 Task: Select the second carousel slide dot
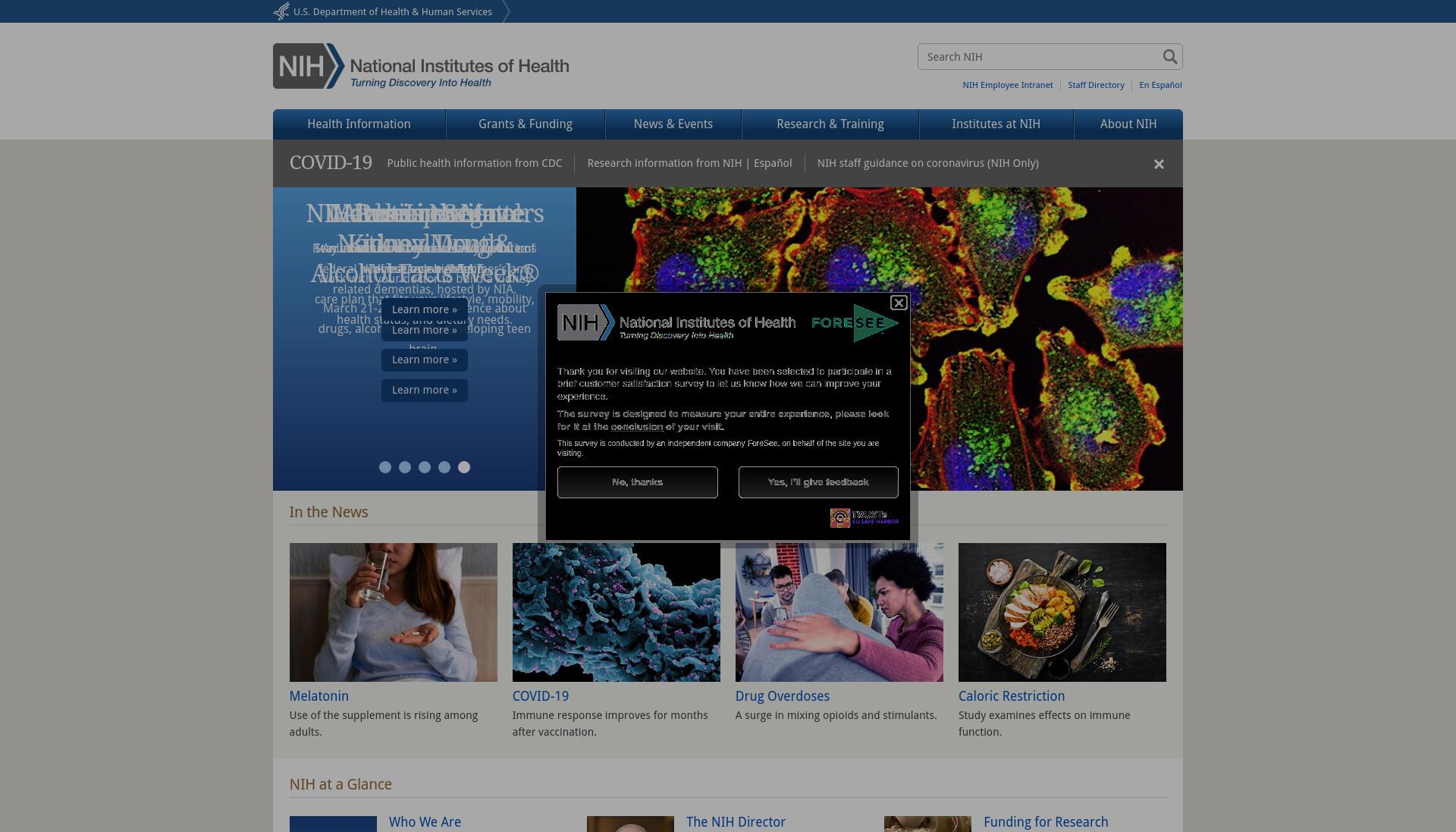pyautogui.click(x=405, y=467)
